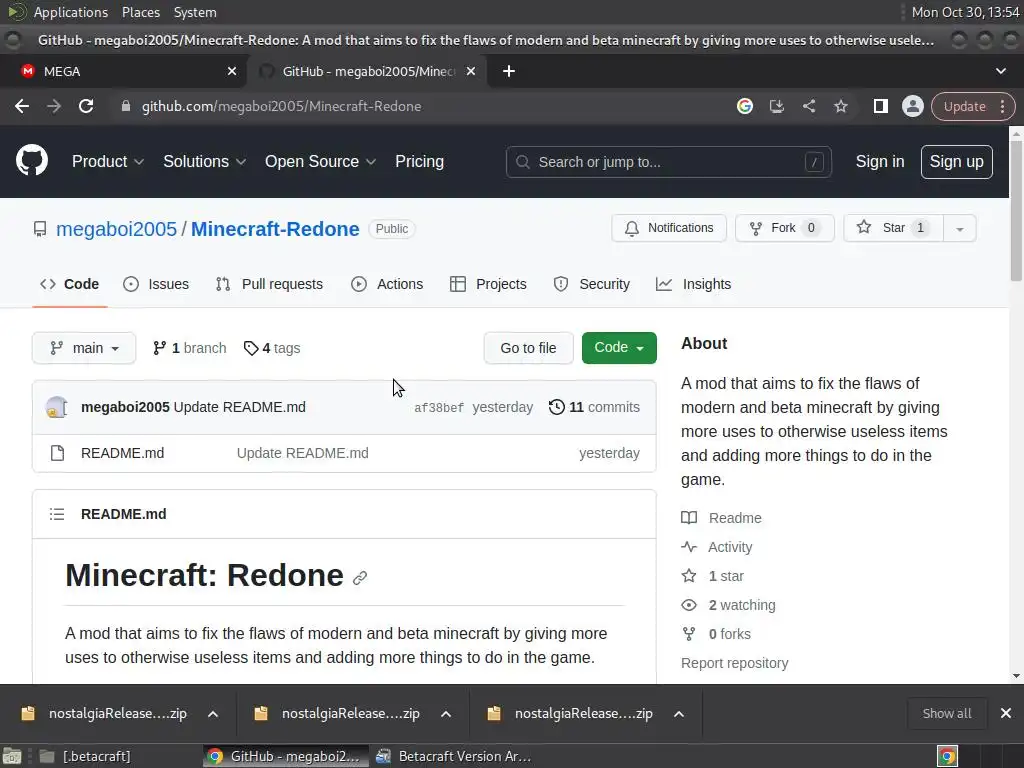1024x768 pixels.
Task: Open the Actions tab
Action: pos(387,284)
